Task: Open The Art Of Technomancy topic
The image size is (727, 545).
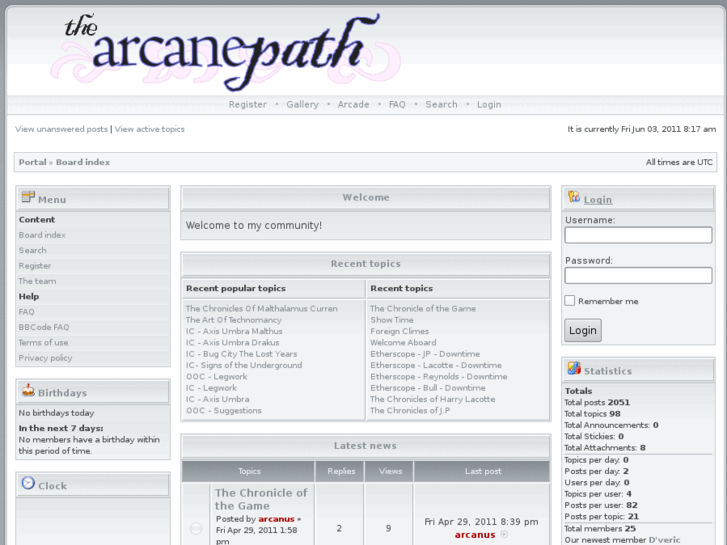Action: (x=234, y=320)
